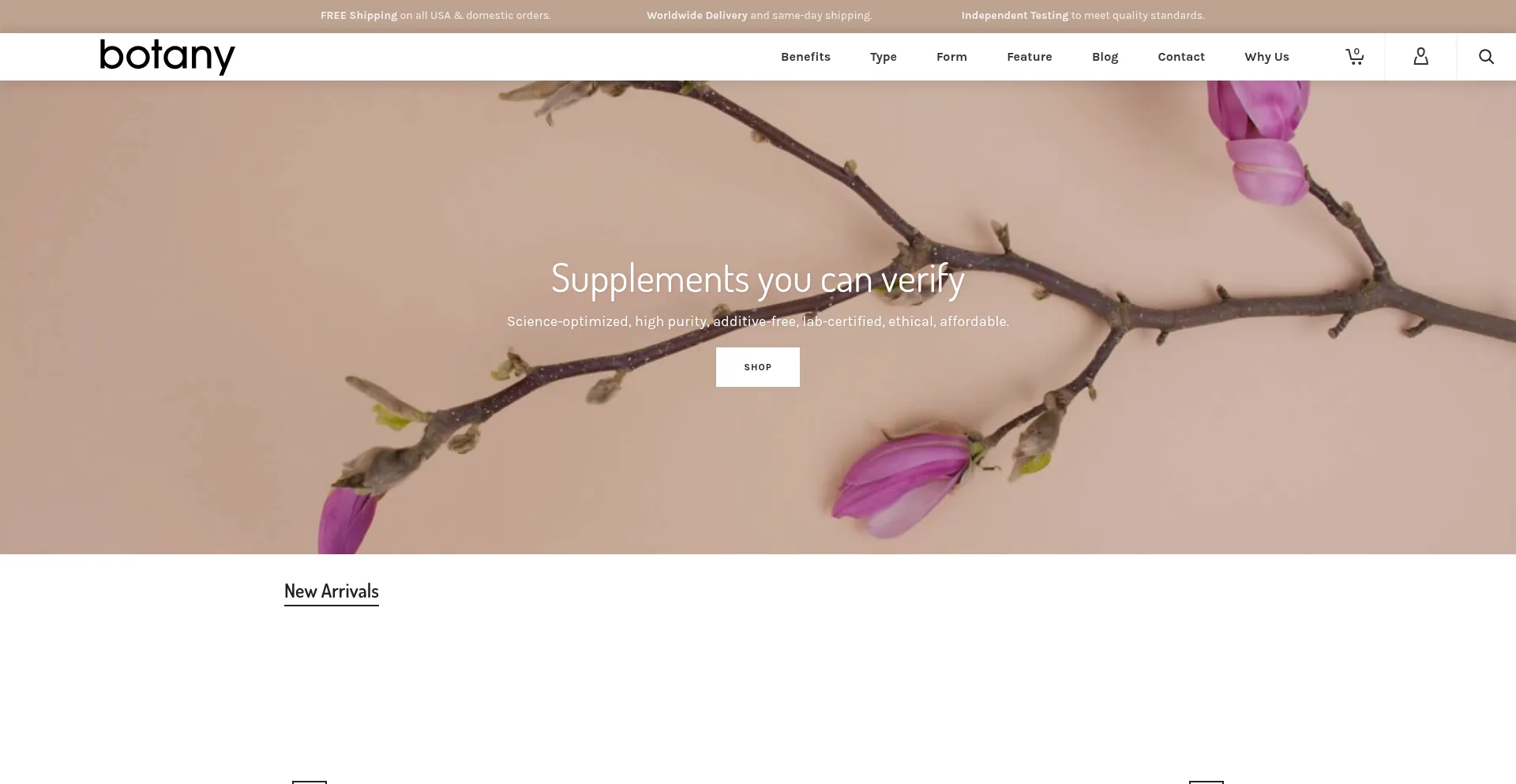The height and width of the screenshot is (784, 1516).
Task: Open the Contact page link
Action: 1181,57
